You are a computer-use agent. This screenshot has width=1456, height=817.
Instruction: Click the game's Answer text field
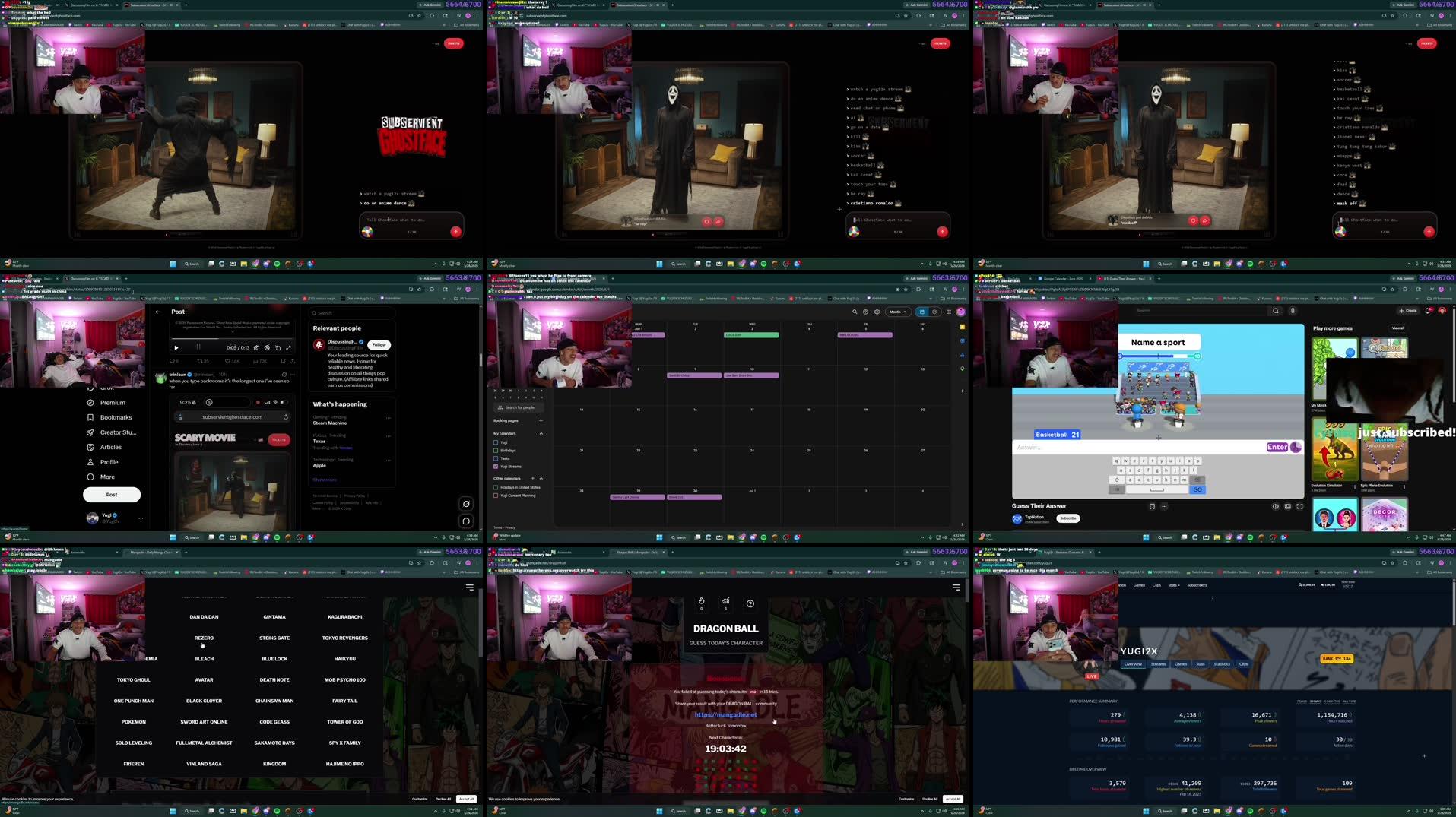pyautogui.click(x=1138, y=448)
